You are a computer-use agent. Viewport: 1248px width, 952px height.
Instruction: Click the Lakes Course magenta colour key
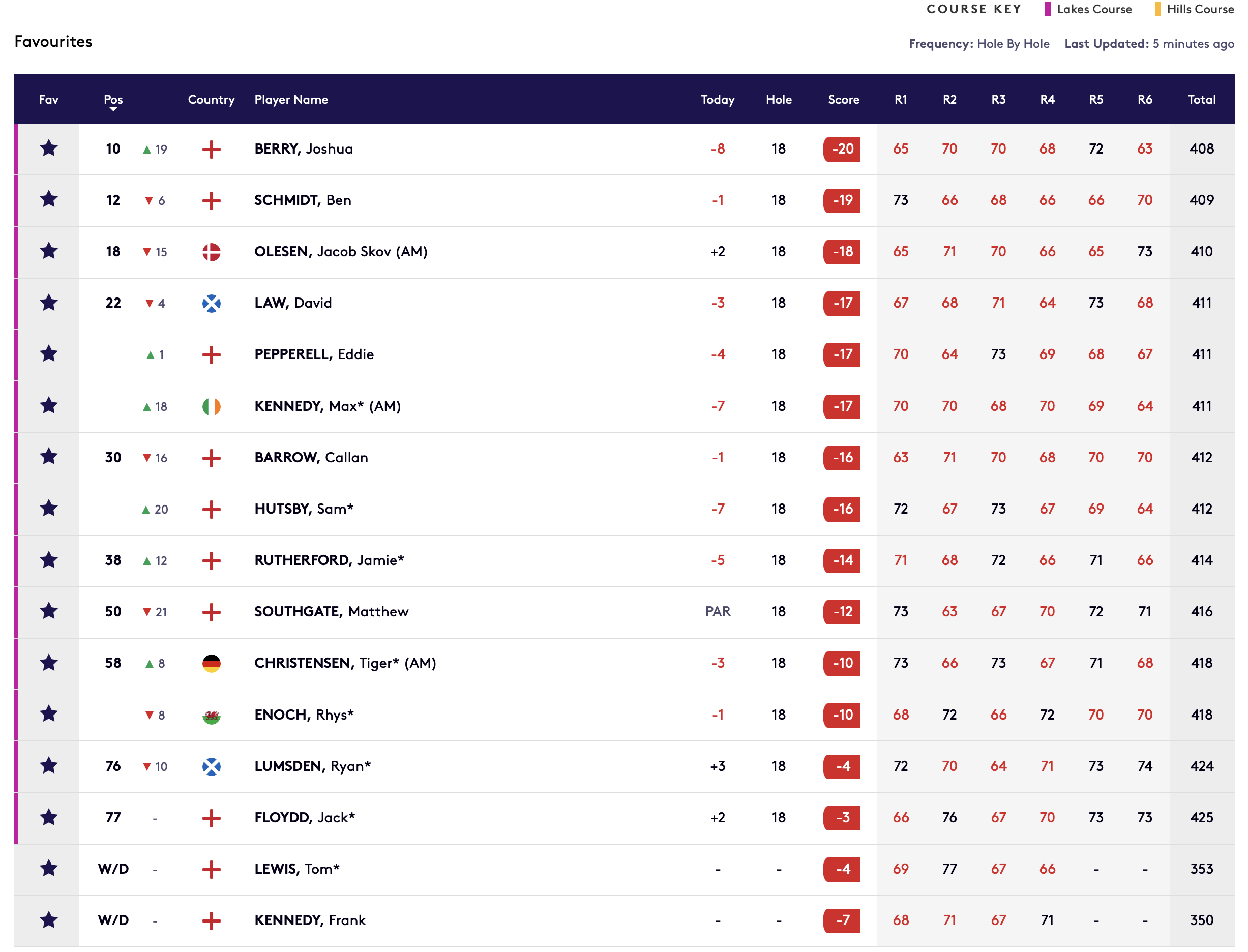coord(1048,9)
